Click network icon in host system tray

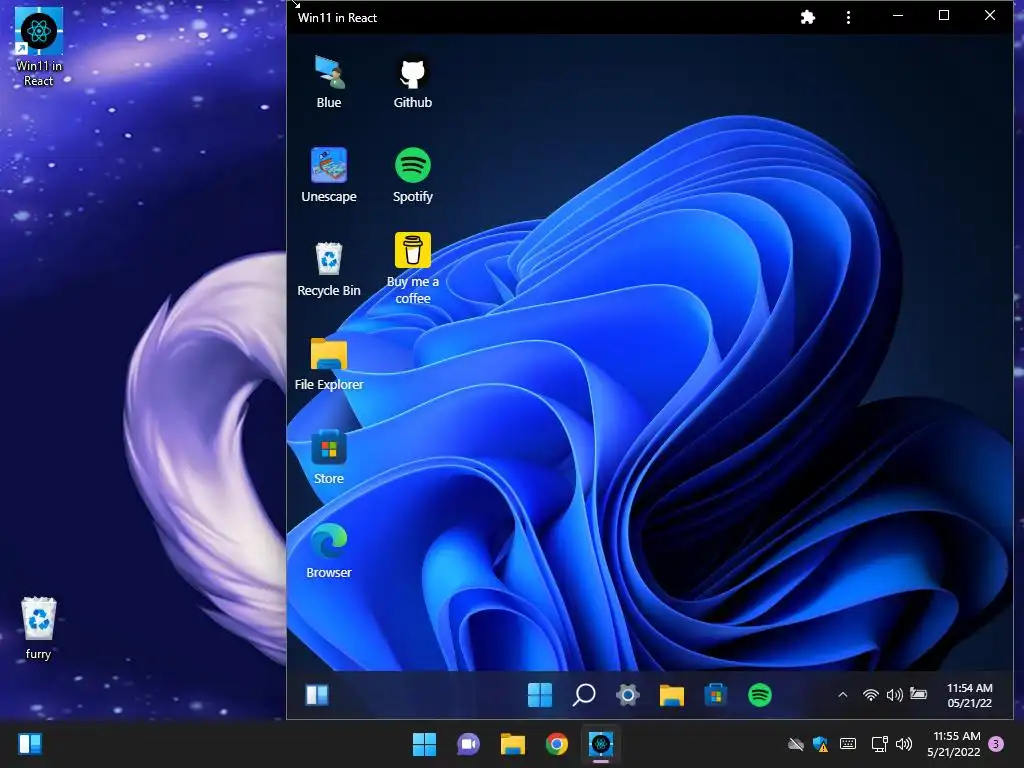pyautogui.click(x=879, y=744)
